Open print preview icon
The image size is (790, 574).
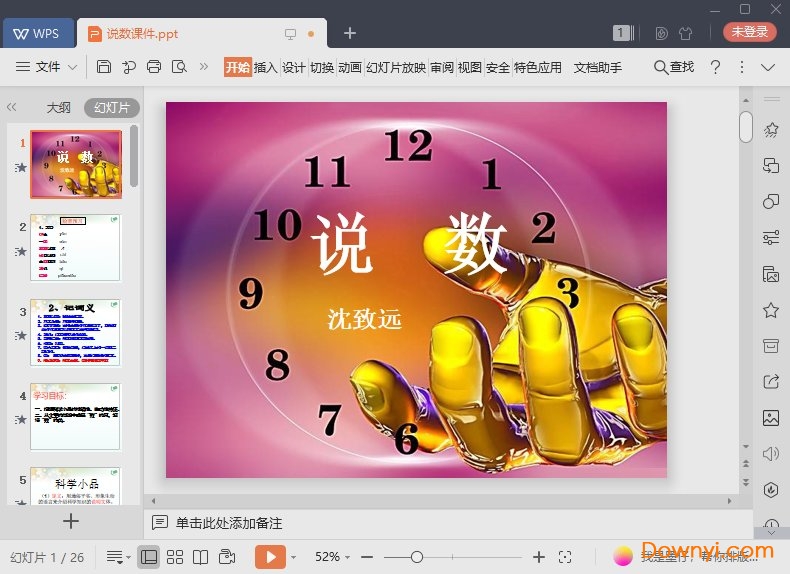coord(179,67)
